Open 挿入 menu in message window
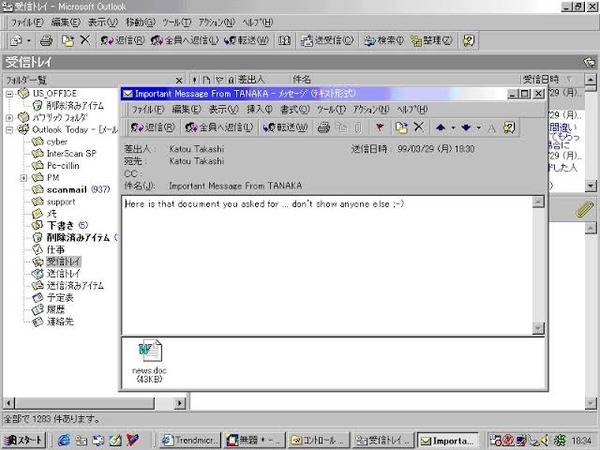The width and height of the screenshot is (600, 450). coord(259,109)
